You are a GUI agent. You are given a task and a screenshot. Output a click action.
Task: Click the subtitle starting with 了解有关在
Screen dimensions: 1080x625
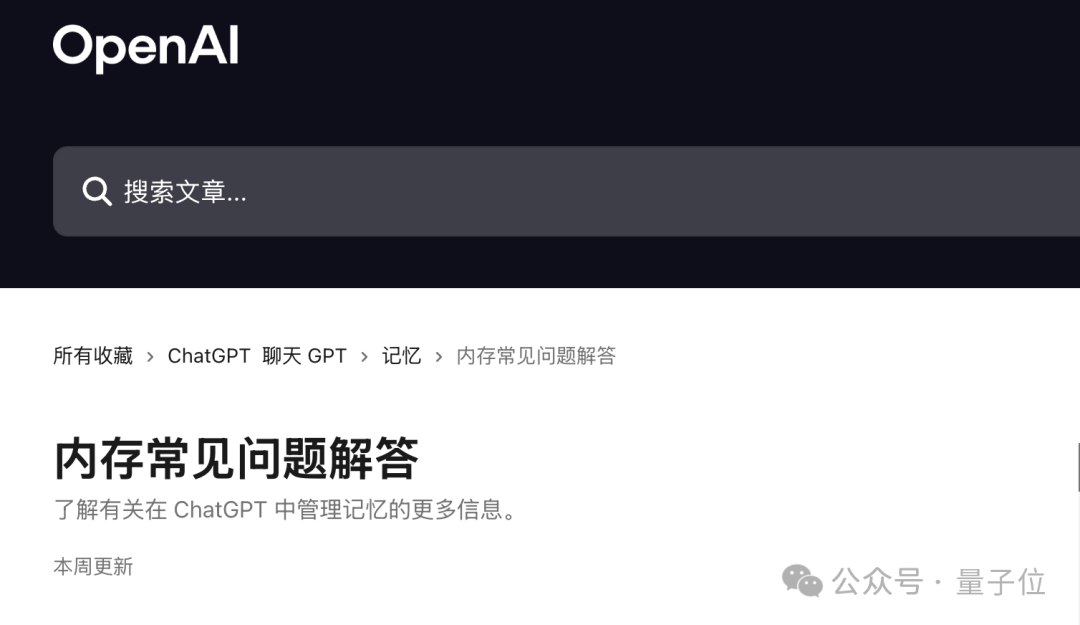pos(285,510)
